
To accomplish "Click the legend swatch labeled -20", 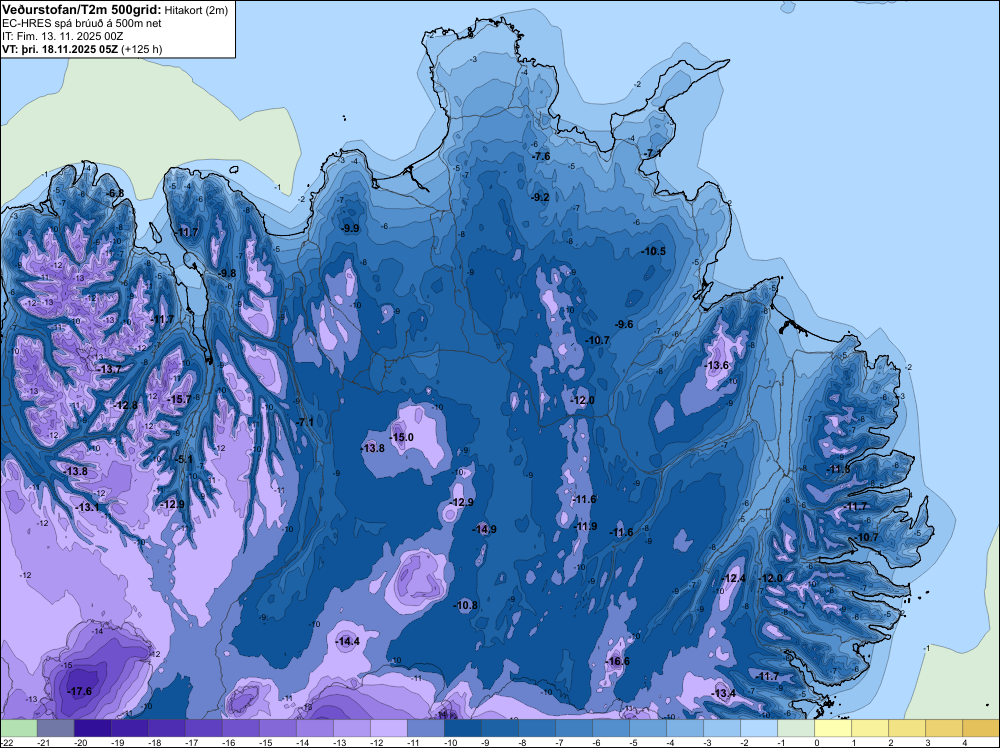I will click(x=92, y=728).
